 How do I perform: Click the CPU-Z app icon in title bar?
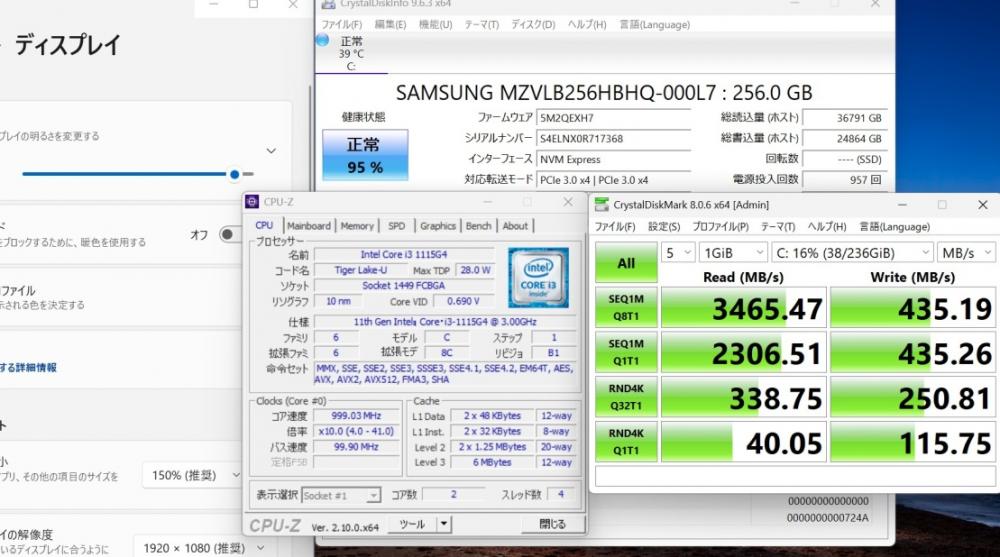(x=252, y=202)
